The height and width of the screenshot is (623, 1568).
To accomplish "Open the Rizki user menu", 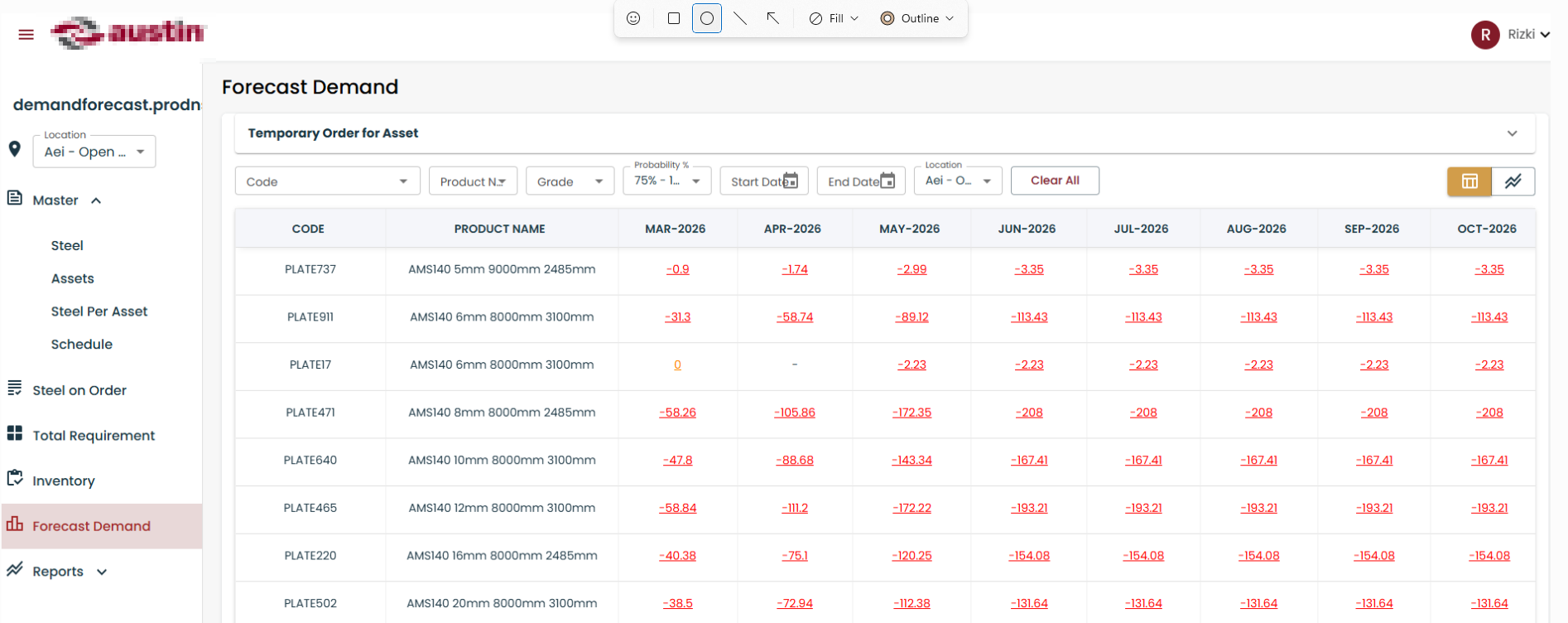I will pyautogui.click(x=1528, y=34).
